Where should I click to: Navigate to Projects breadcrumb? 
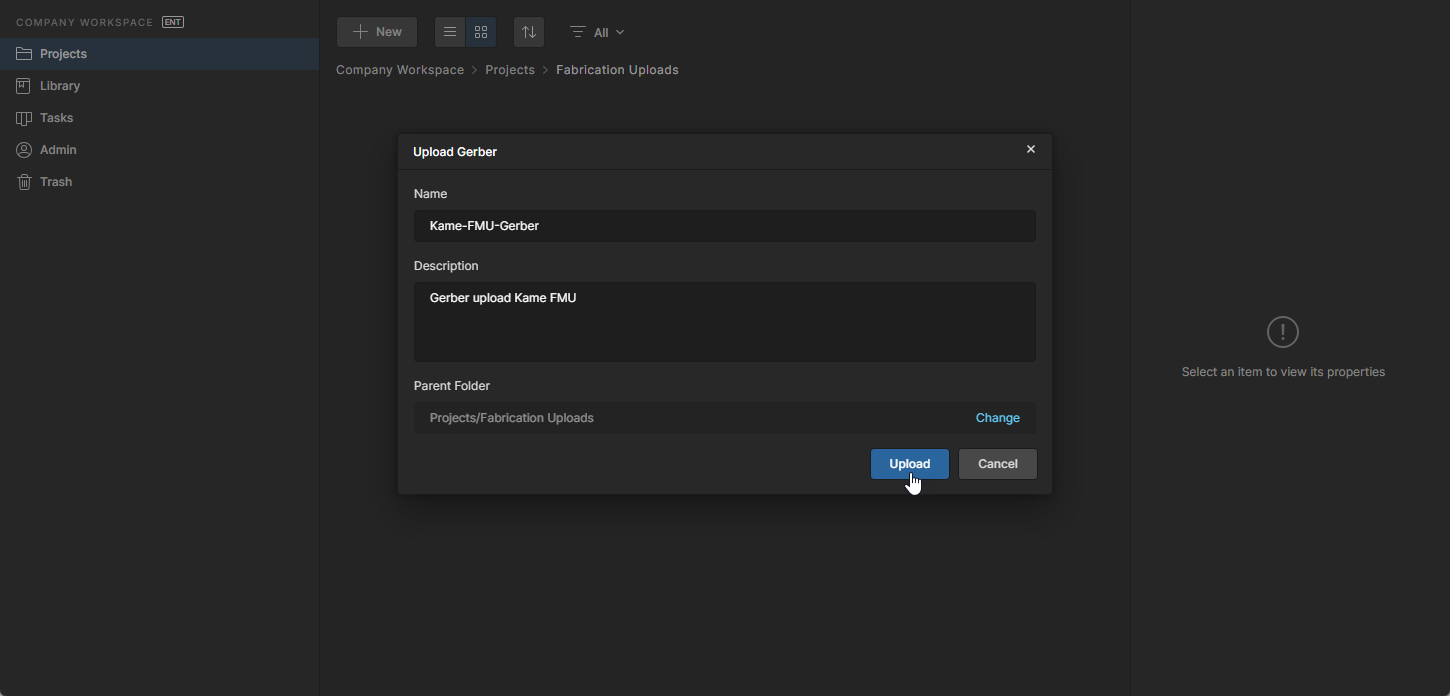click(x=510, y=70)
